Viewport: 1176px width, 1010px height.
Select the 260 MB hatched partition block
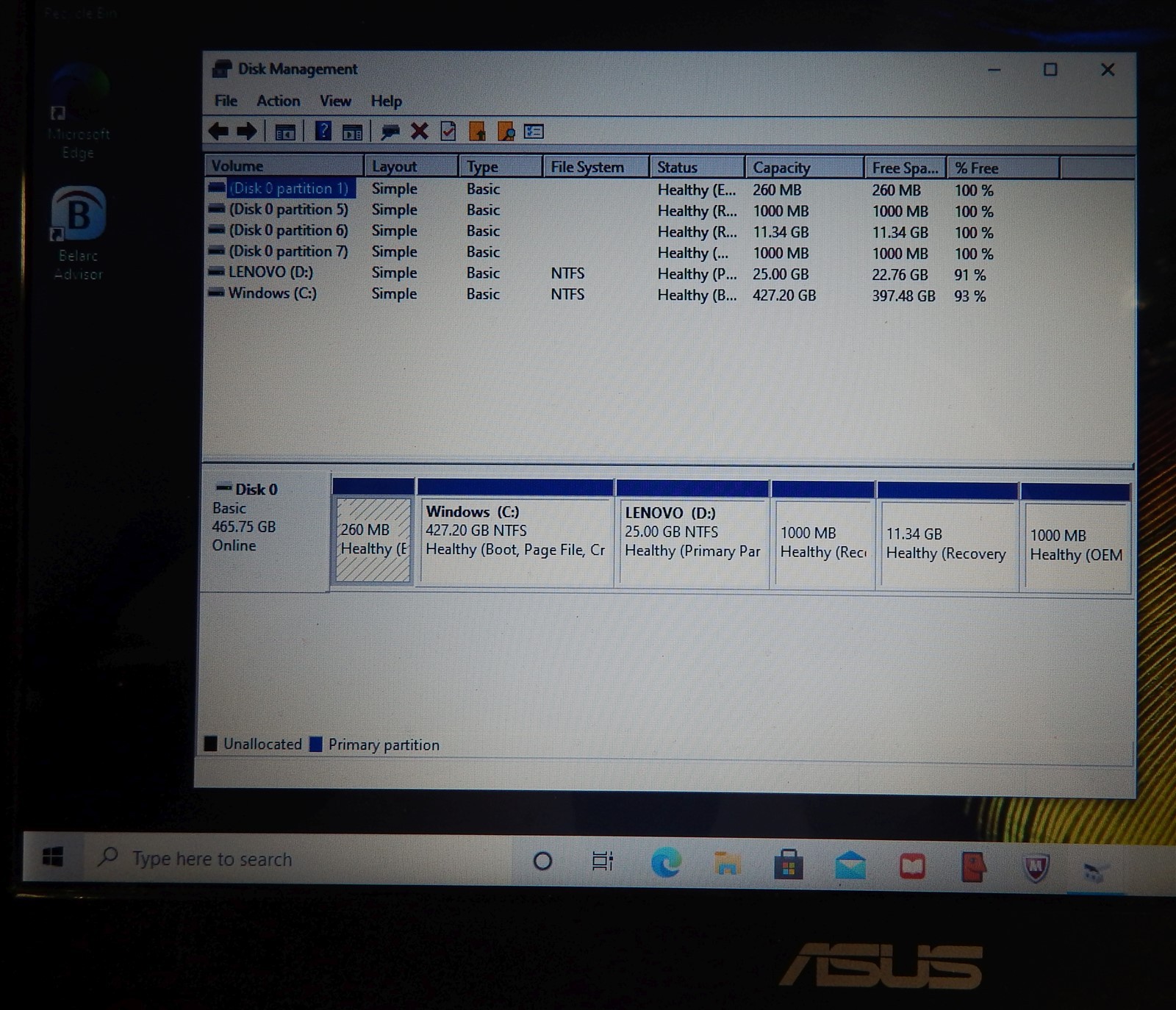click(373, 540)
